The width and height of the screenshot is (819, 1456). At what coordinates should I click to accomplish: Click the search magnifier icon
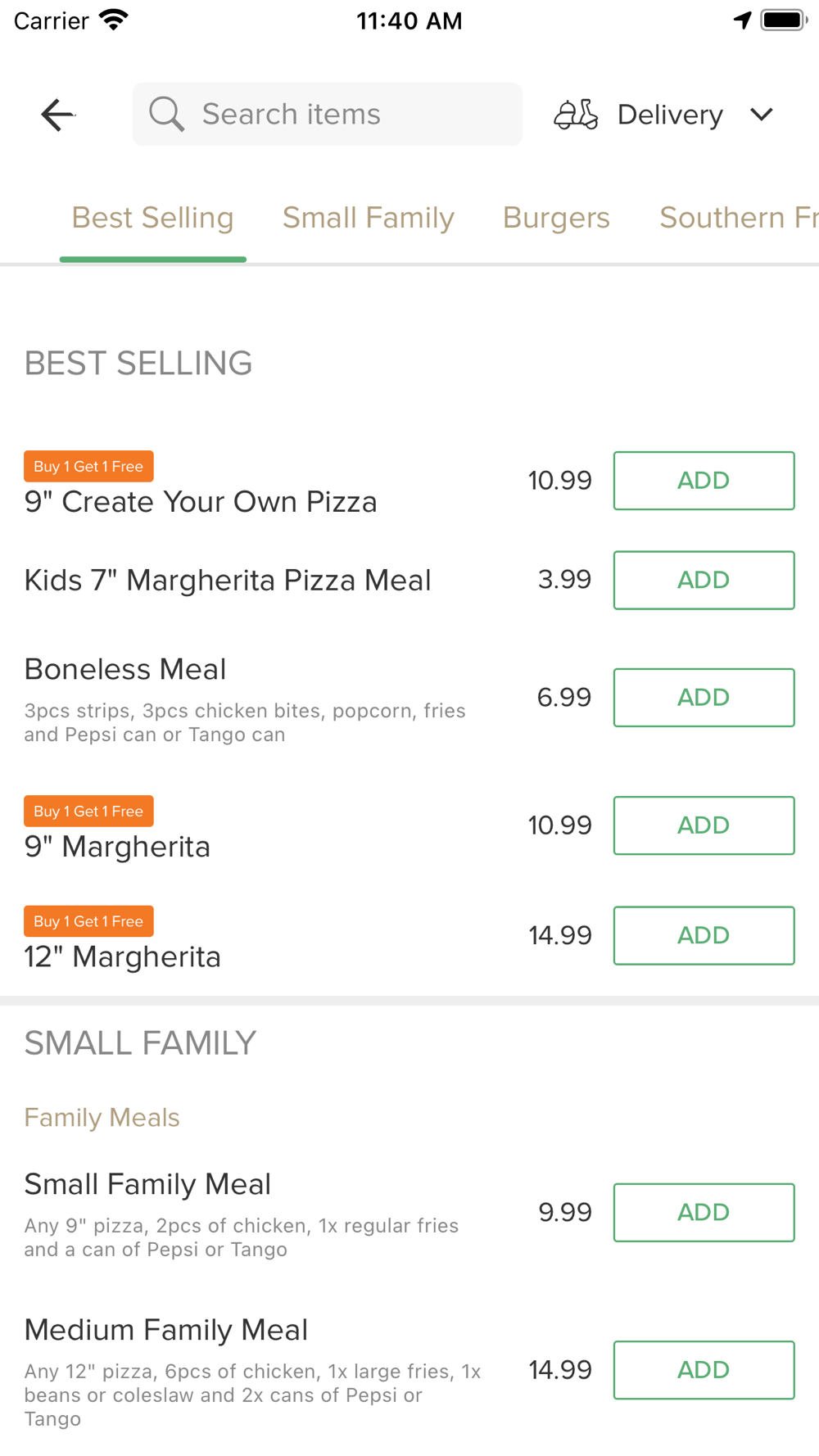(166, 114)
